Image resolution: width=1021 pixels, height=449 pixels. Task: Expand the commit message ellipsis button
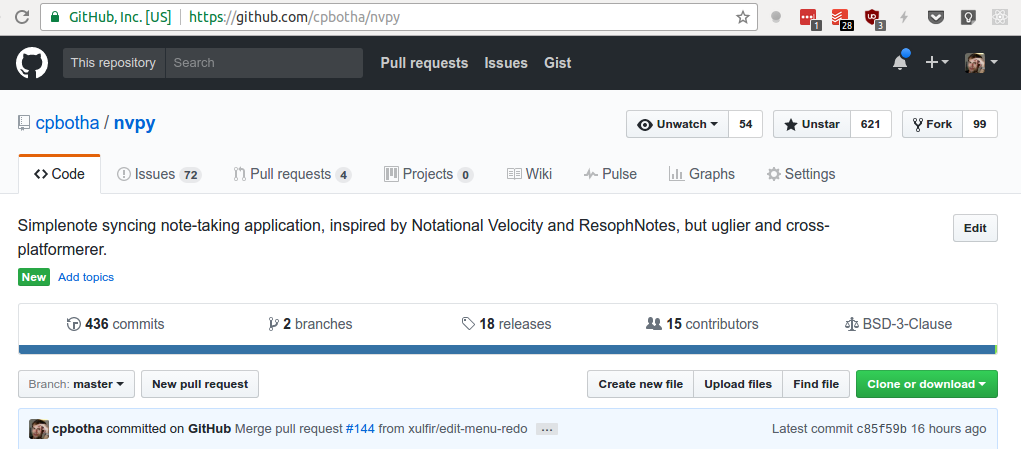(x=547, y=429)
